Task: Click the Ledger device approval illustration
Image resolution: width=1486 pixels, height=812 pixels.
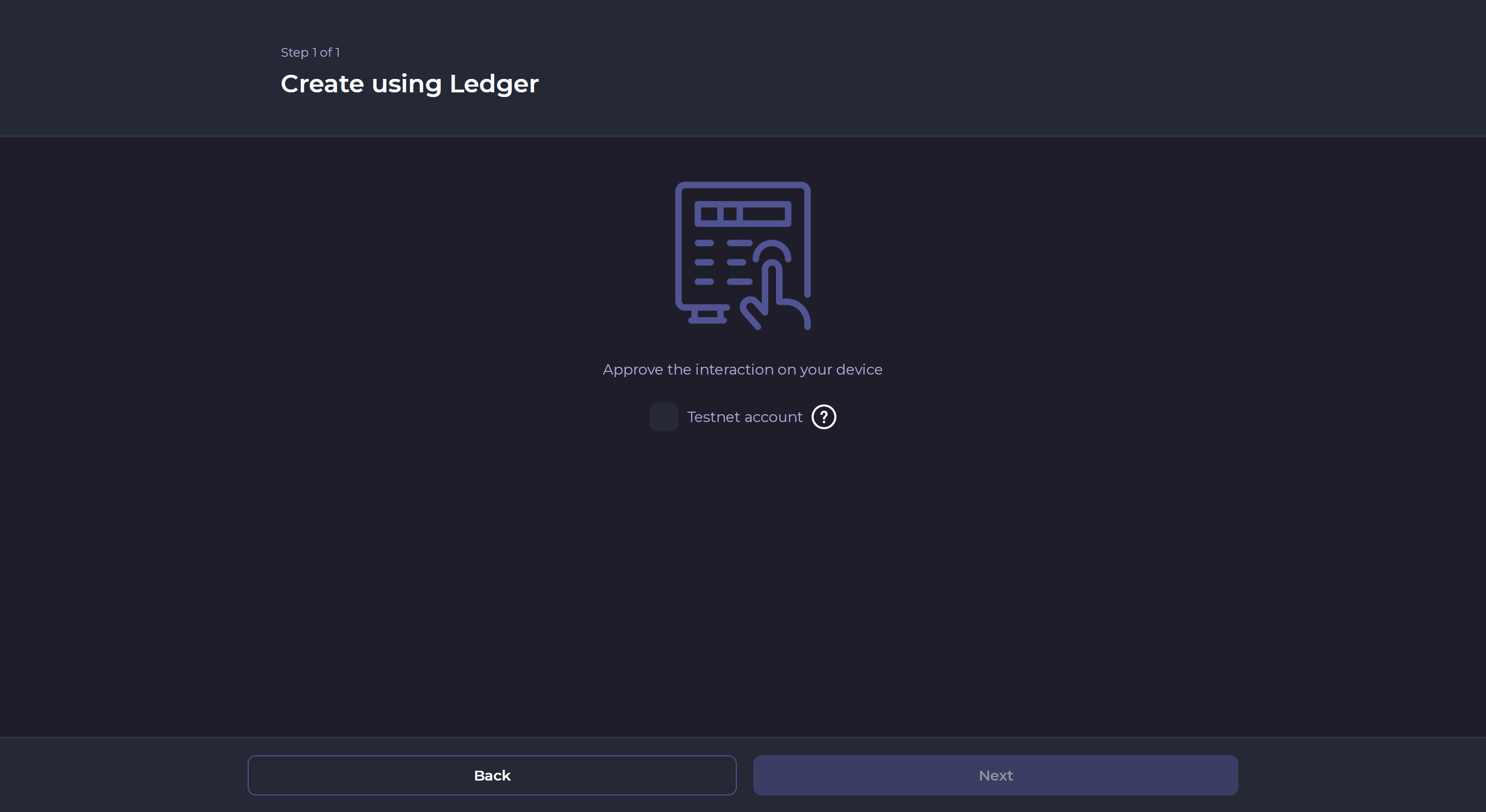Action: (742, 255)
